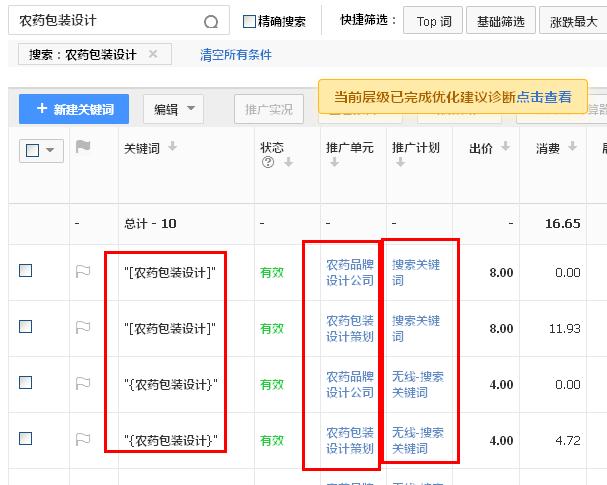Sort by 推广计划 column arrow
The width and height of the screenshot is (607, 485).
401,162
